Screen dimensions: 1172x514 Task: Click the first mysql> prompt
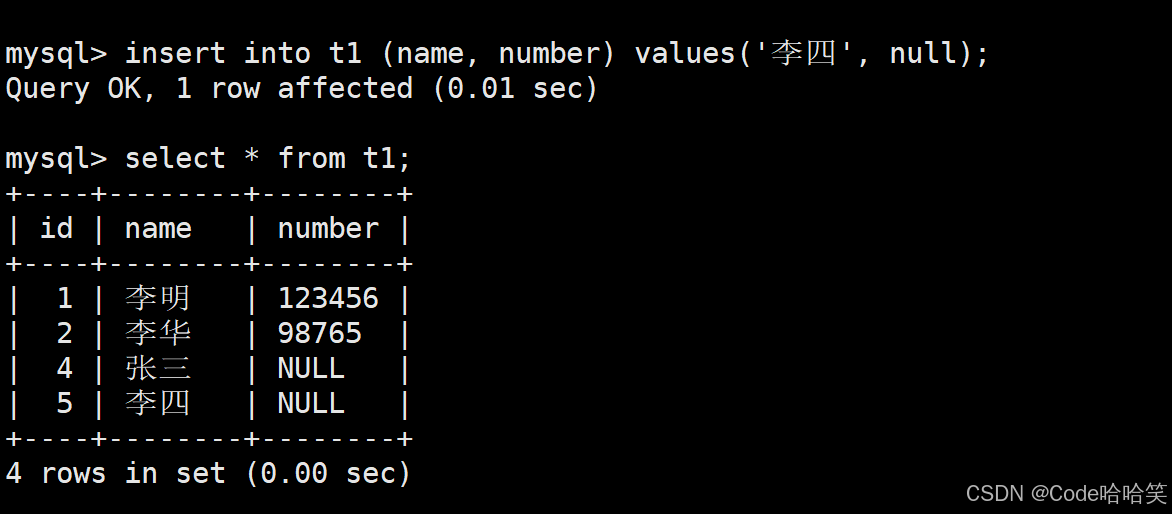56,54
